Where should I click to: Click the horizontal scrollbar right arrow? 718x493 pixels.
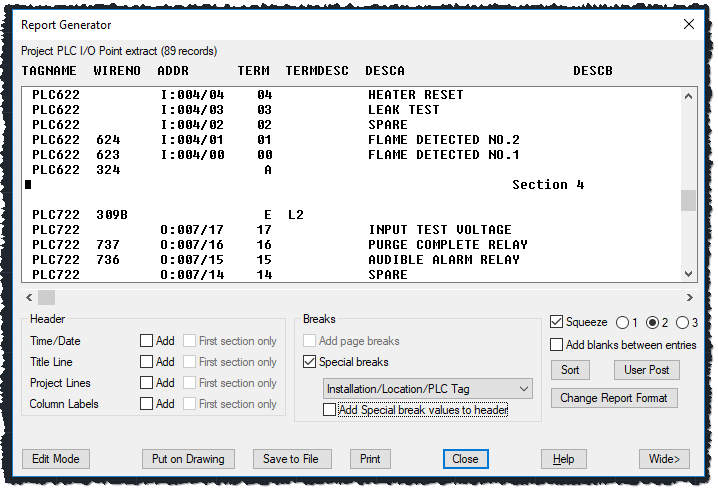tap(690, 298)
